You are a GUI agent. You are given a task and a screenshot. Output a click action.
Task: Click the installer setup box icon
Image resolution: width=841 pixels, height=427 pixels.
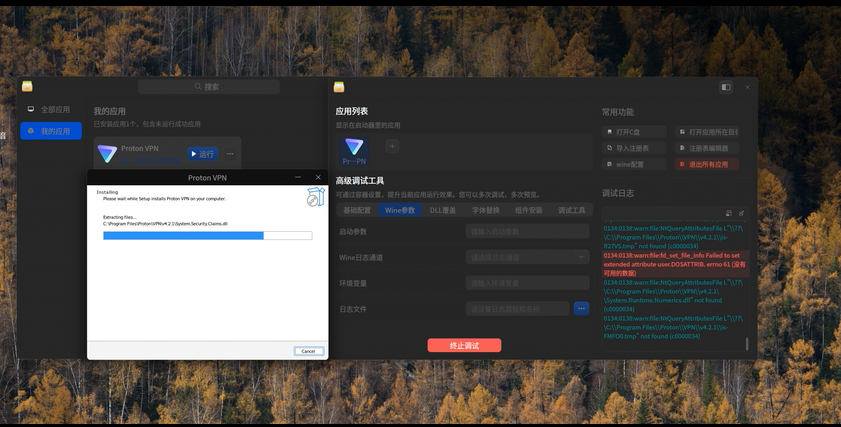click(x=315, y=197)
